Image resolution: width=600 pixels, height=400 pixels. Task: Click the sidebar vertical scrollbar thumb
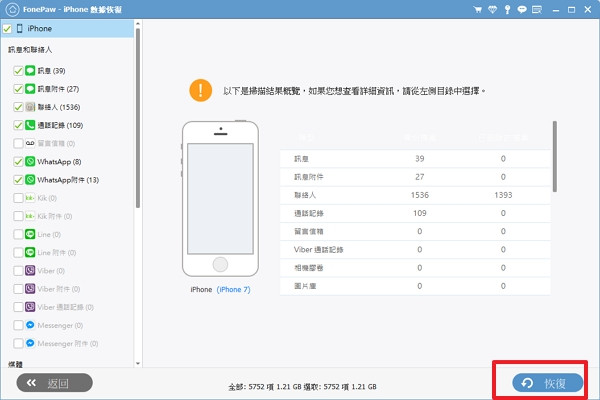coord(138,118)
